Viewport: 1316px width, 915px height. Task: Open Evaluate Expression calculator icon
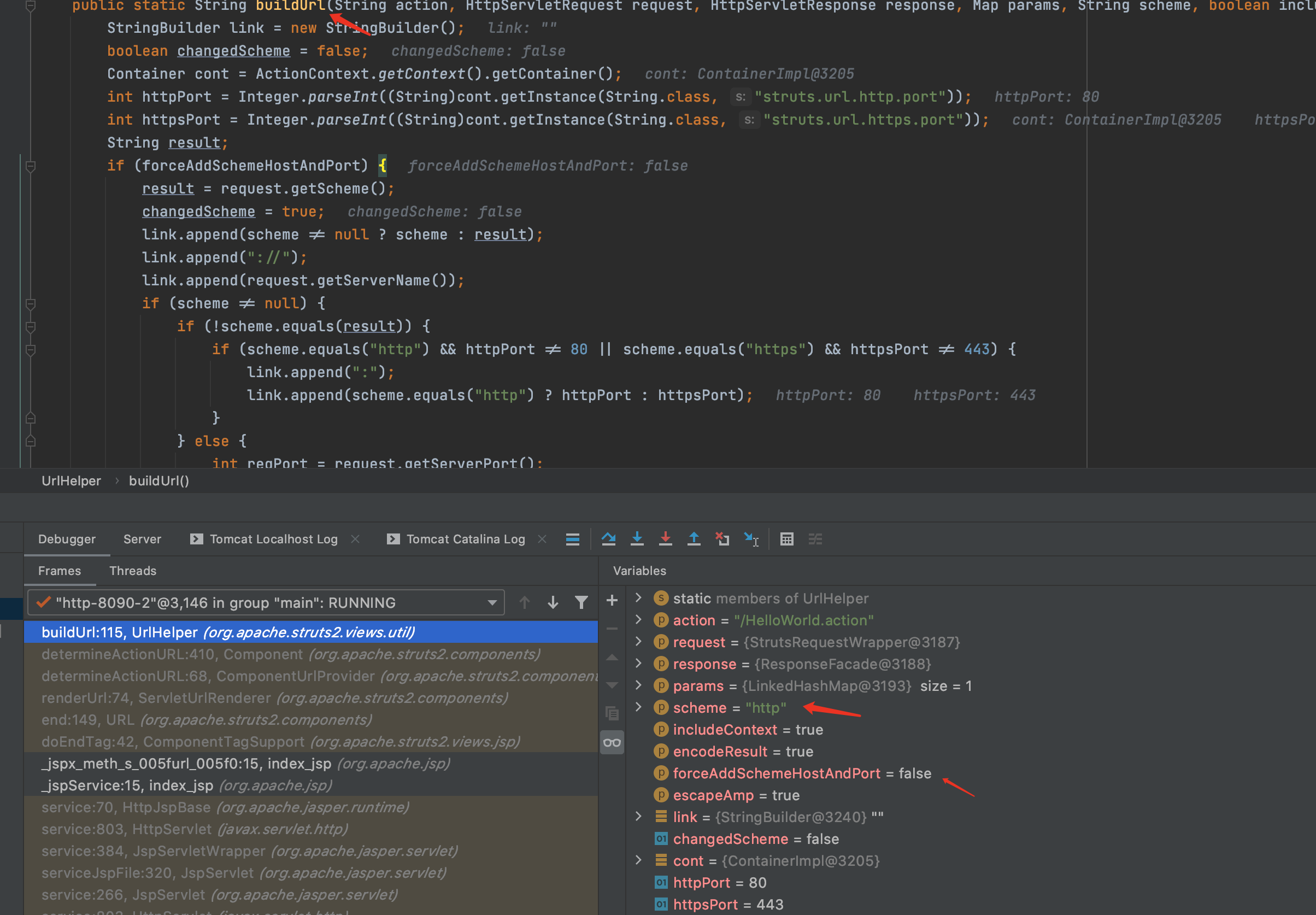tap(786, 539)
